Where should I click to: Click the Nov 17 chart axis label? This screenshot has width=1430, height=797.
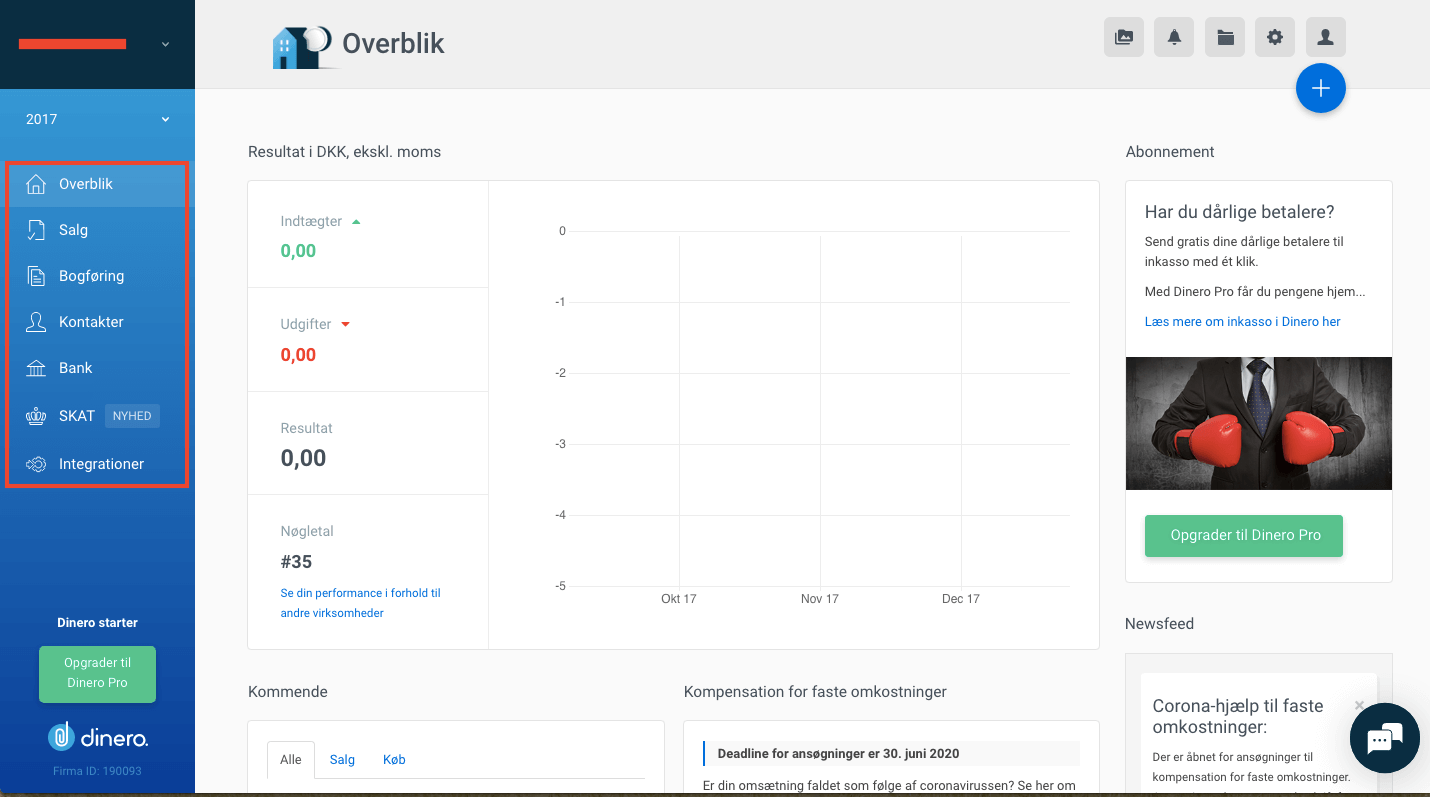click(x=820, y=599)
